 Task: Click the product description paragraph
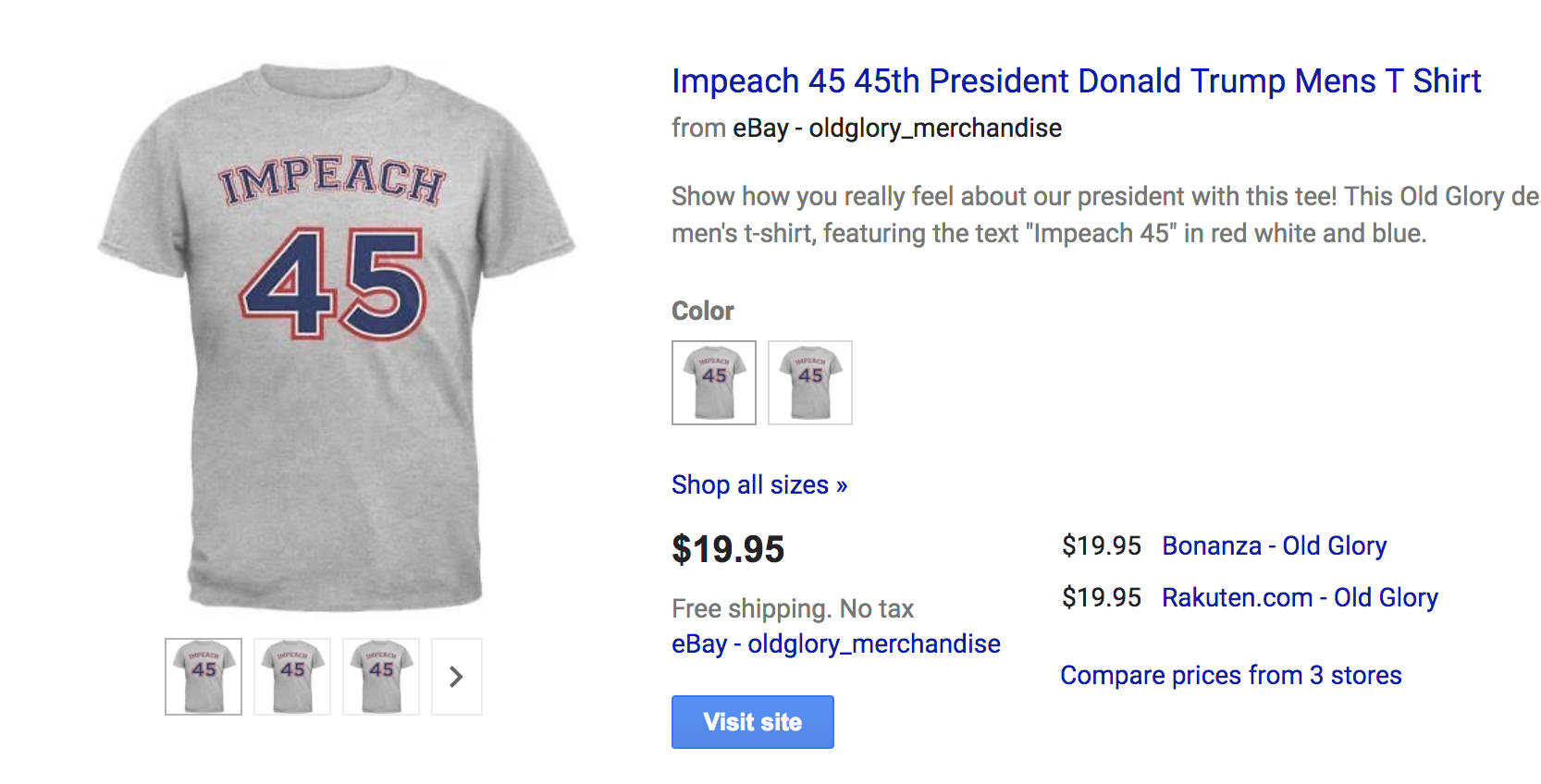pos(1049,214)
